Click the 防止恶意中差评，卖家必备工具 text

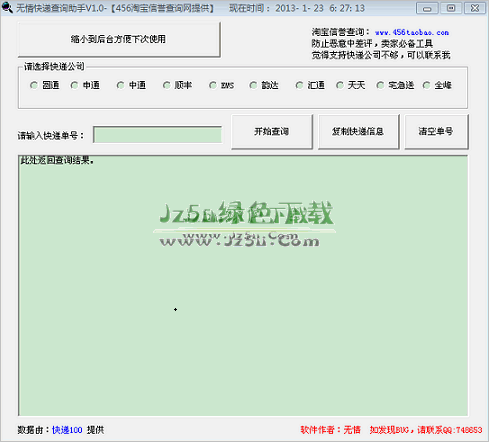[372, 44]
